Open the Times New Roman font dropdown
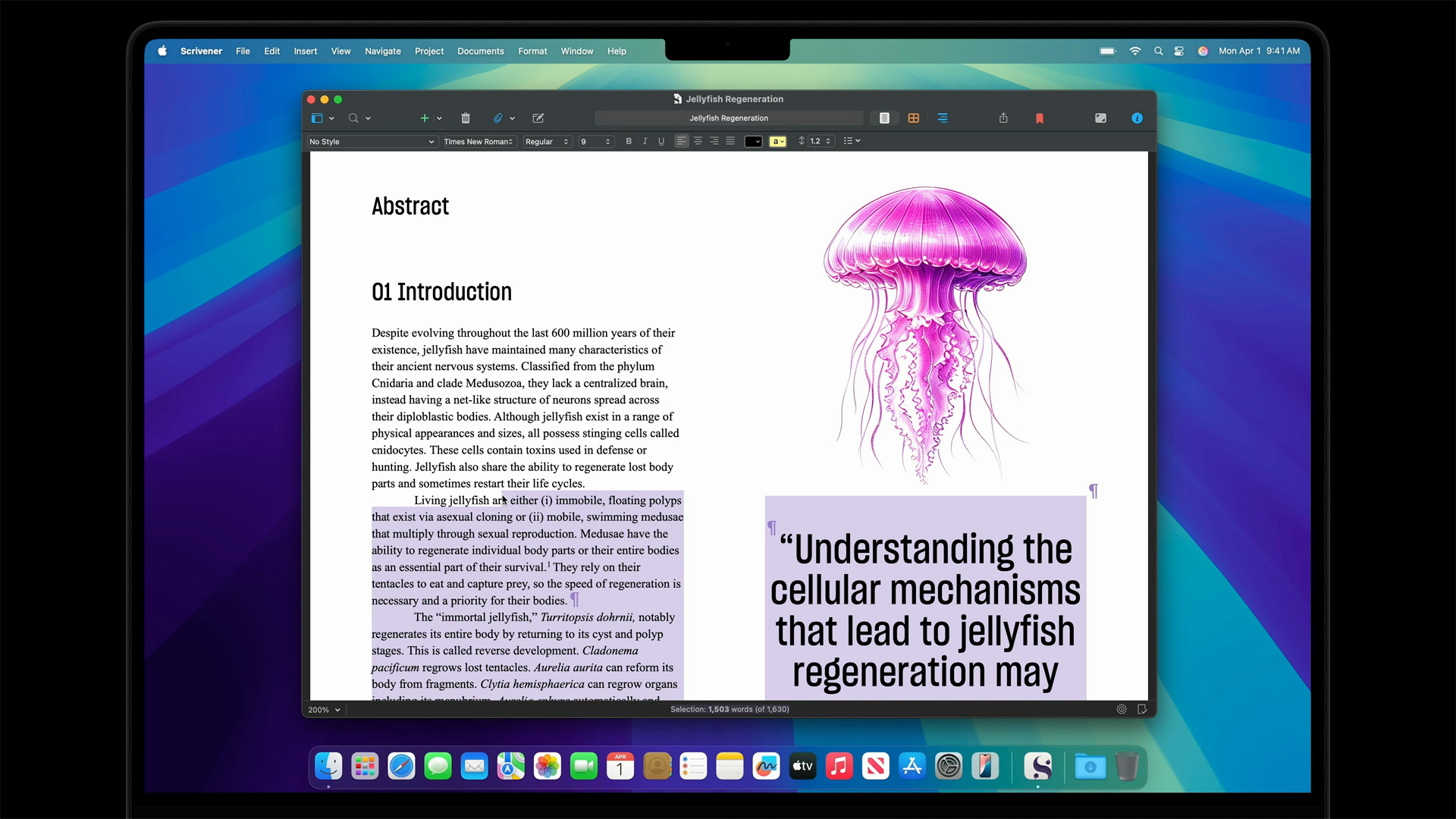Viewport: 1456px width, 819px height. 479,142
